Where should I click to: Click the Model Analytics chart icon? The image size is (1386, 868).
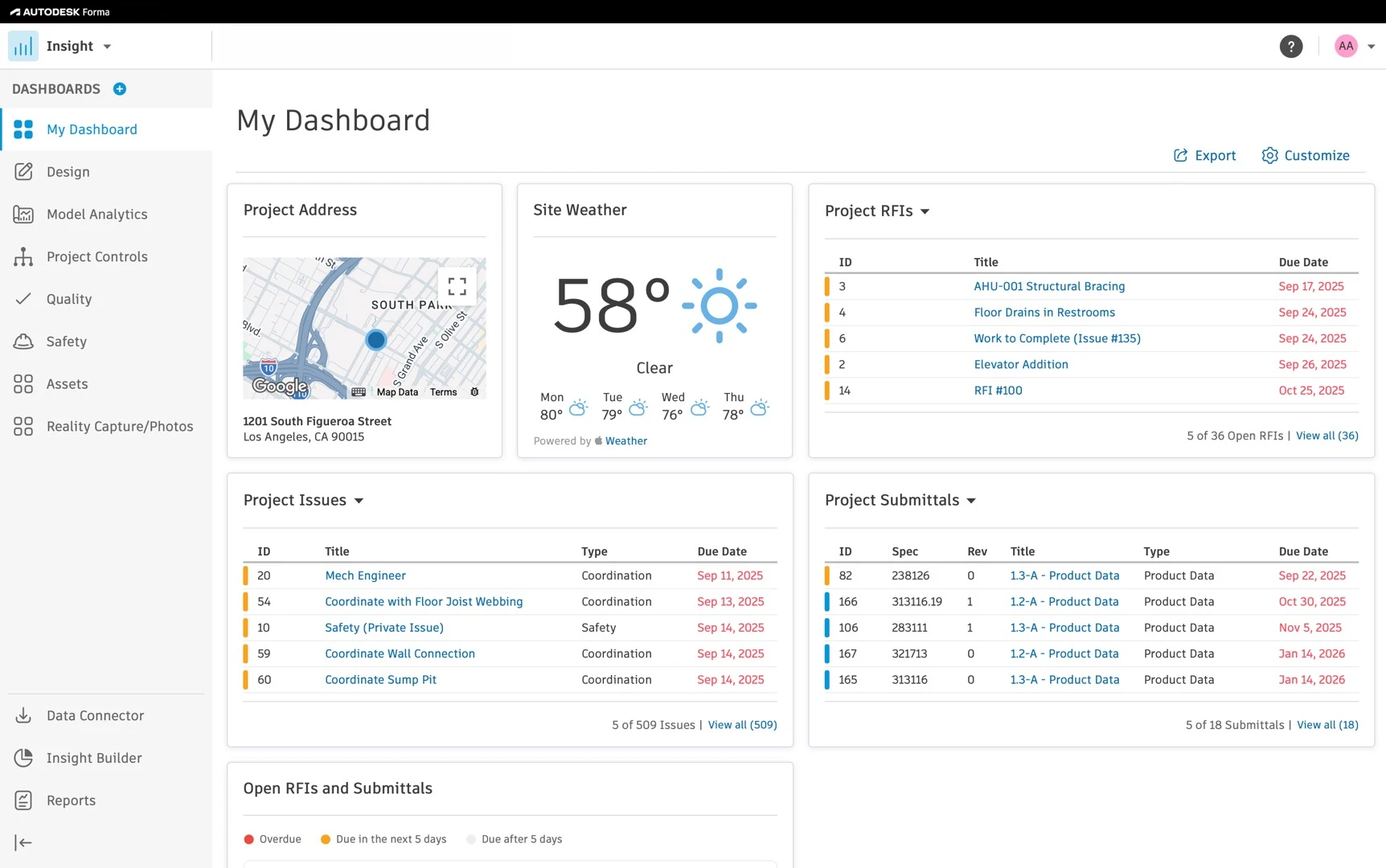click(x=23, y=215)
